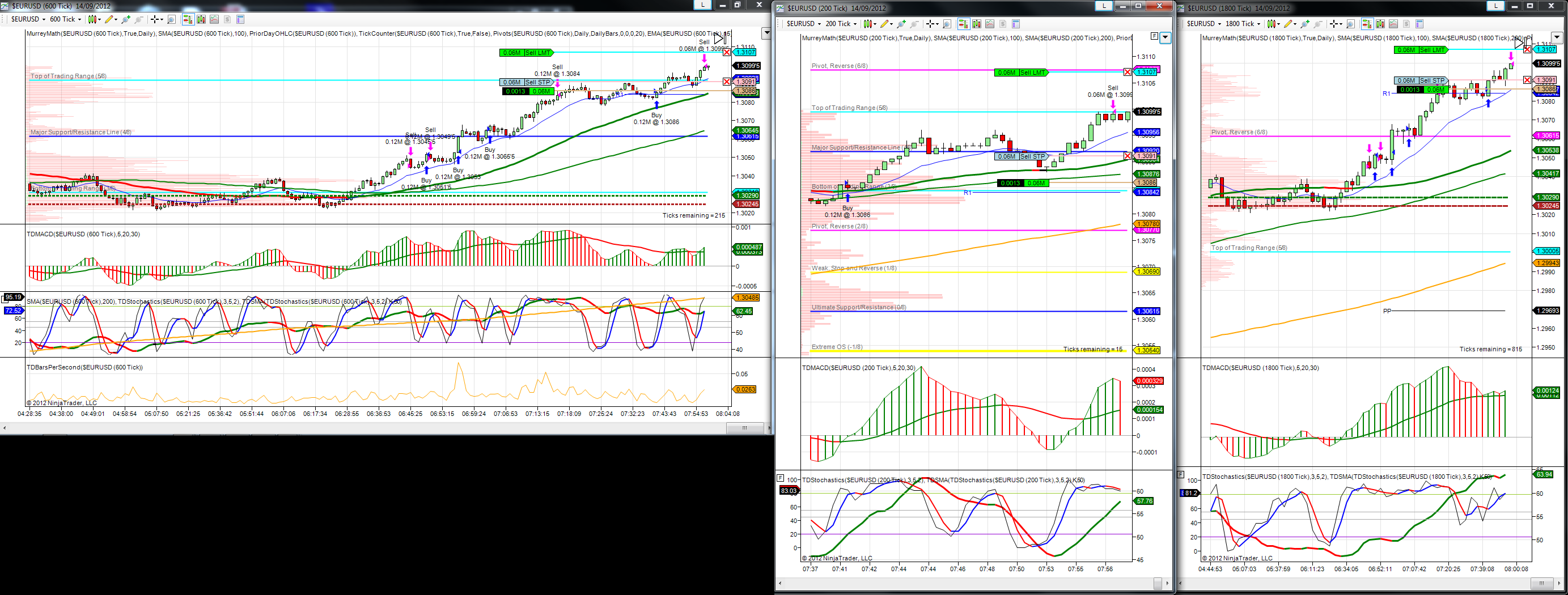
Task: Click the 0.06M Sell LMT order label in 200 Tick chart
Action: [x=1020, y=73]
